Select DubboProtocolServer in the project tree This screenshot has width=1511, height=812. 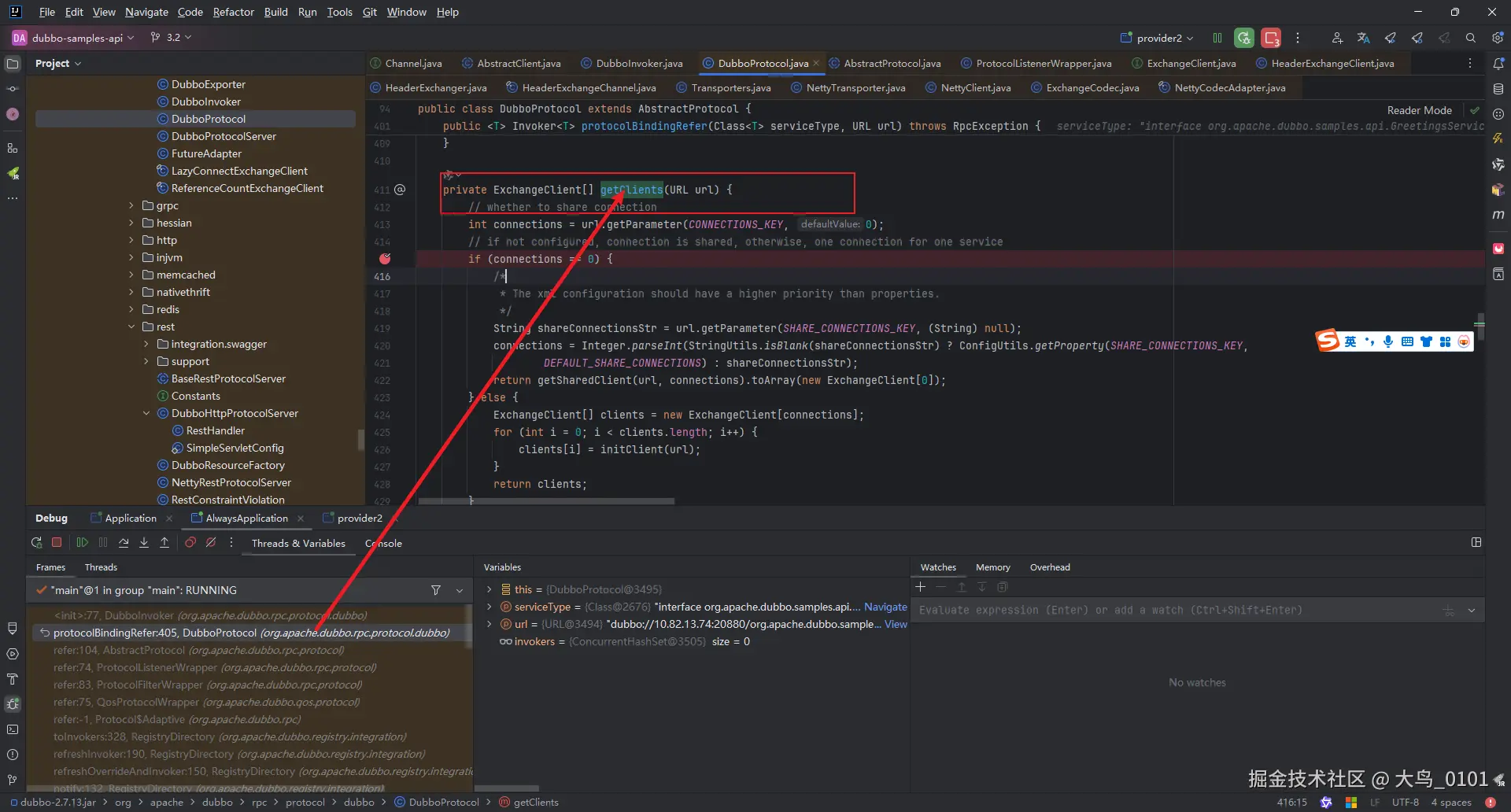click(224, 136)
